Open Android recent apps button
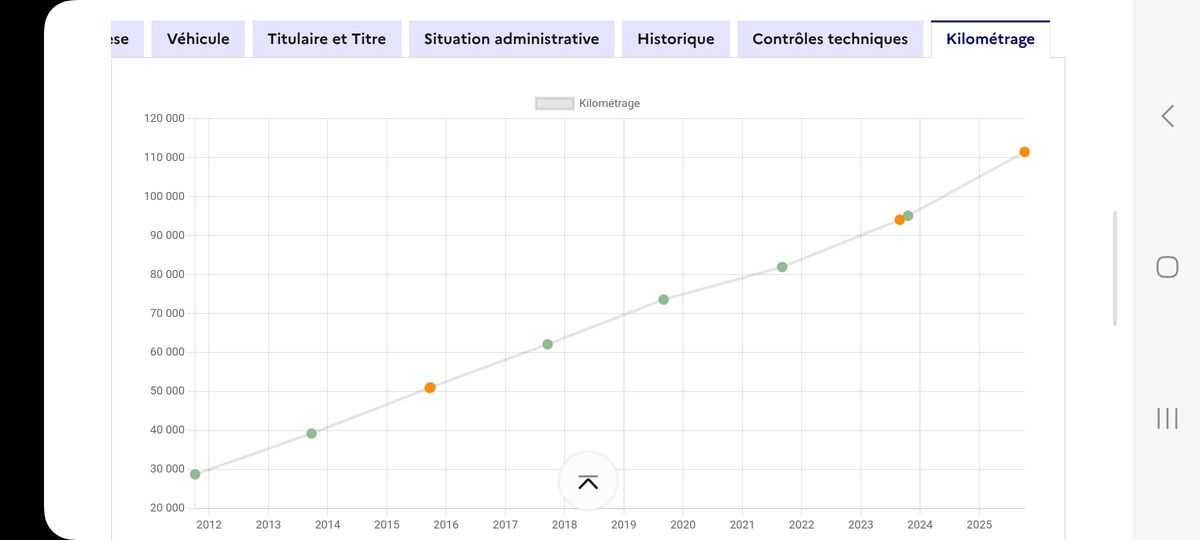Viewport: 1200px width, 540px height. click(x=1167, y=418)
